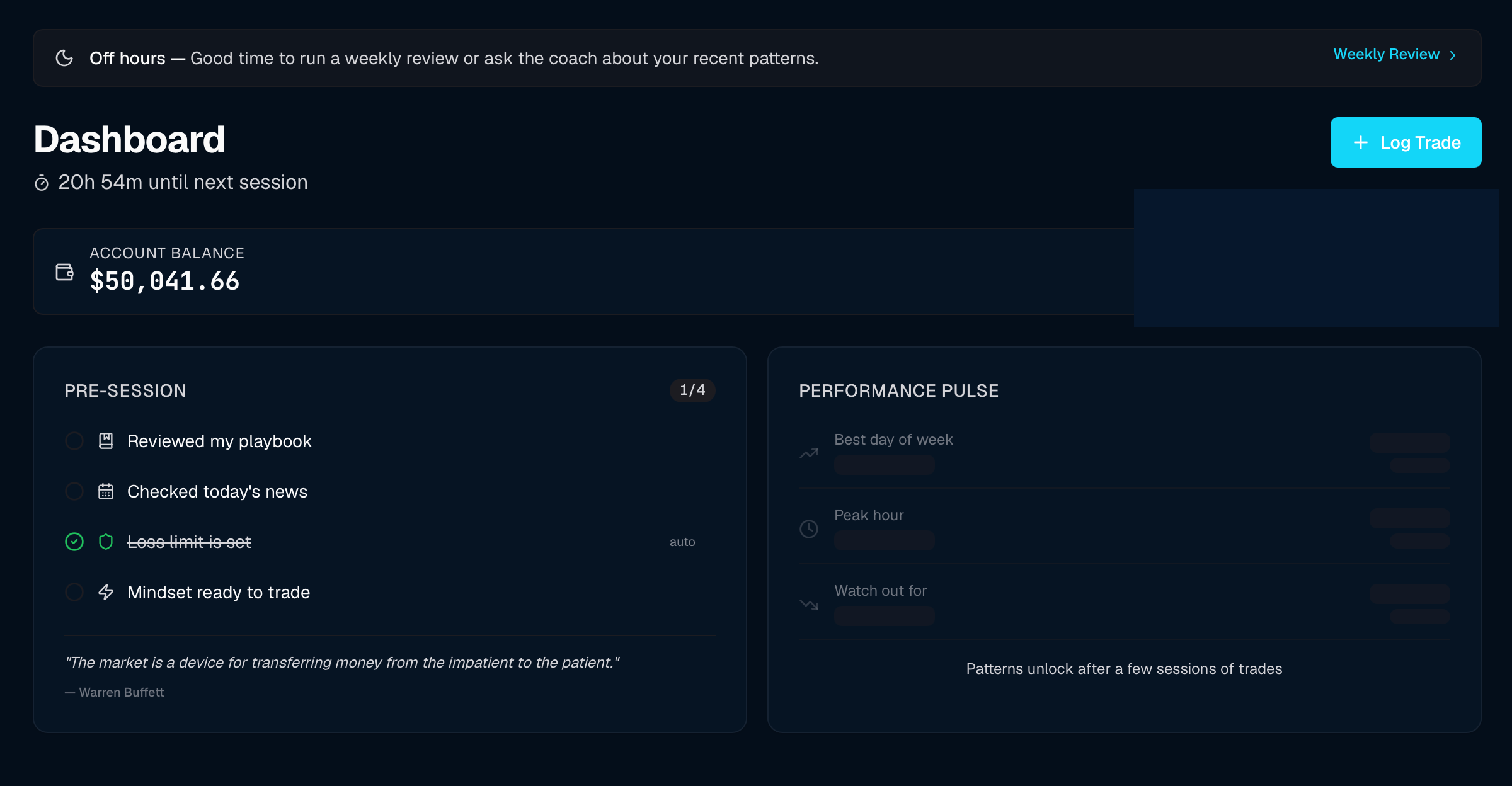Click the Log Trade button

(x=1406, y=142)
